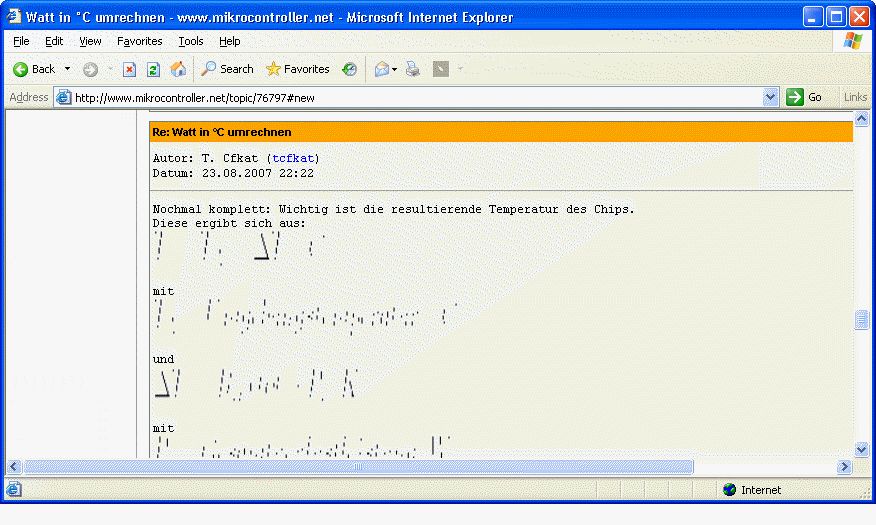
Task: Click the IE icon in title bar
Action: (14, 16)
